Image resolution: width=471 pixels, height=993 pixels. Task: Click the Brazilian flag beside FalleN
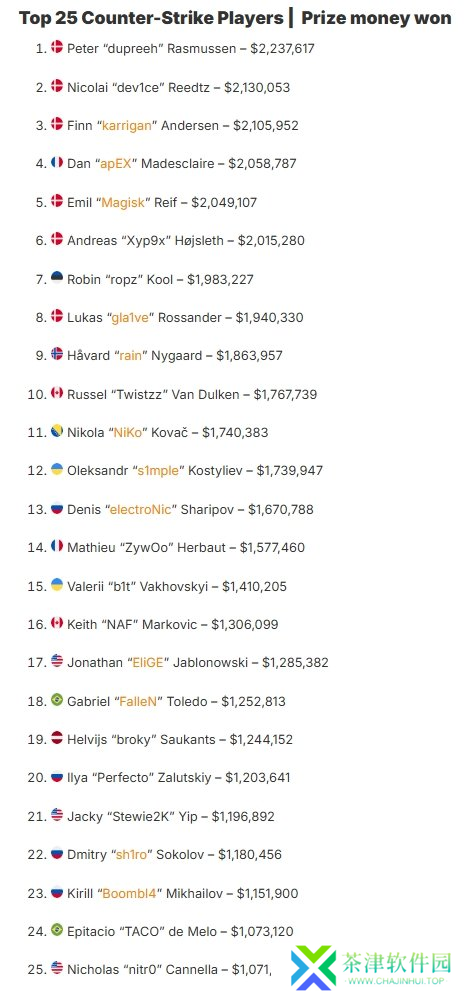click(57, 700)
